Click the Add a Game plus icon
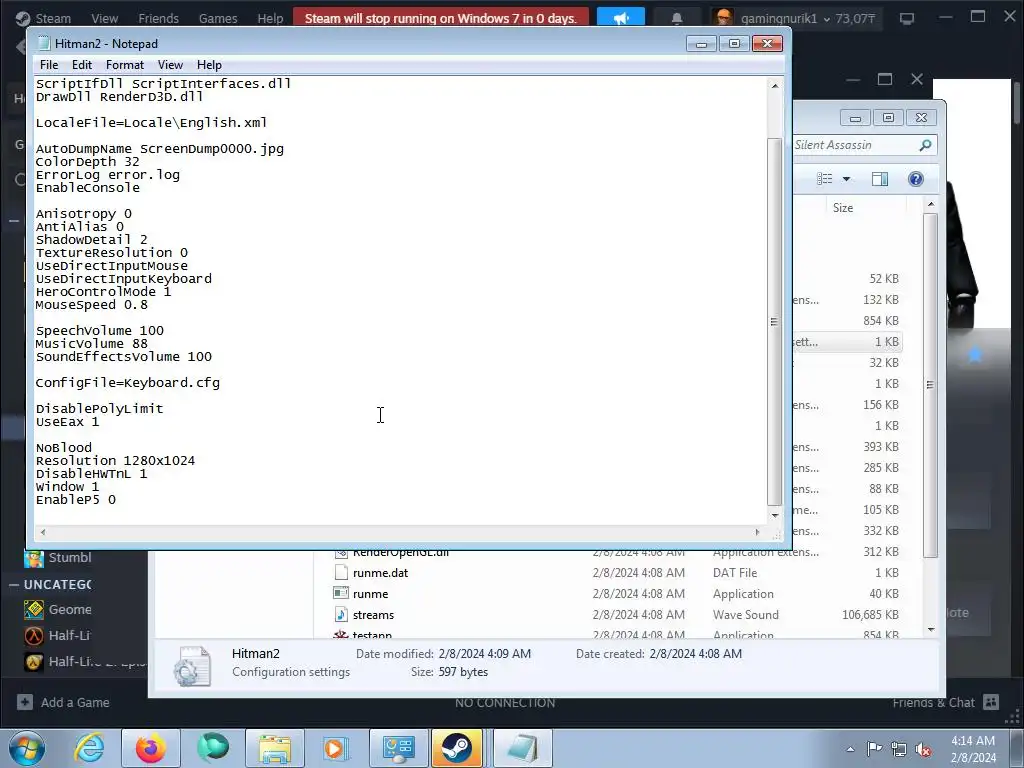 coord(25,702)
